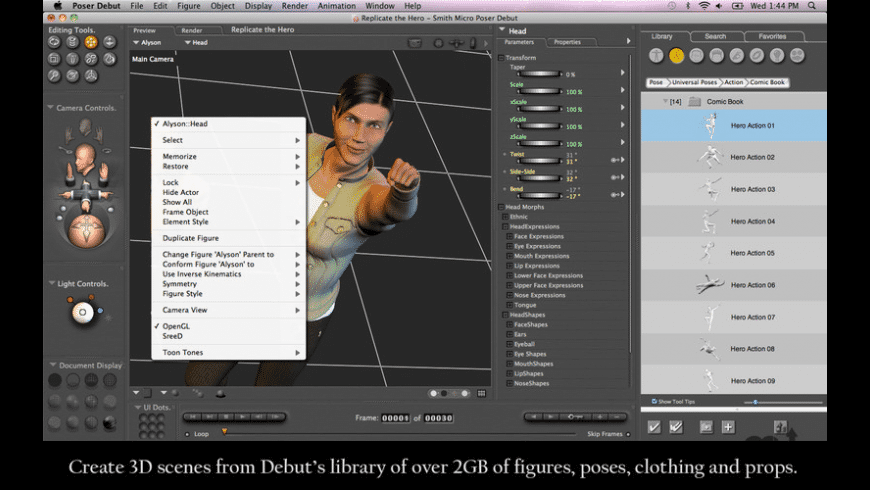Expand the Face Expressions morph group

coord(509,237)
